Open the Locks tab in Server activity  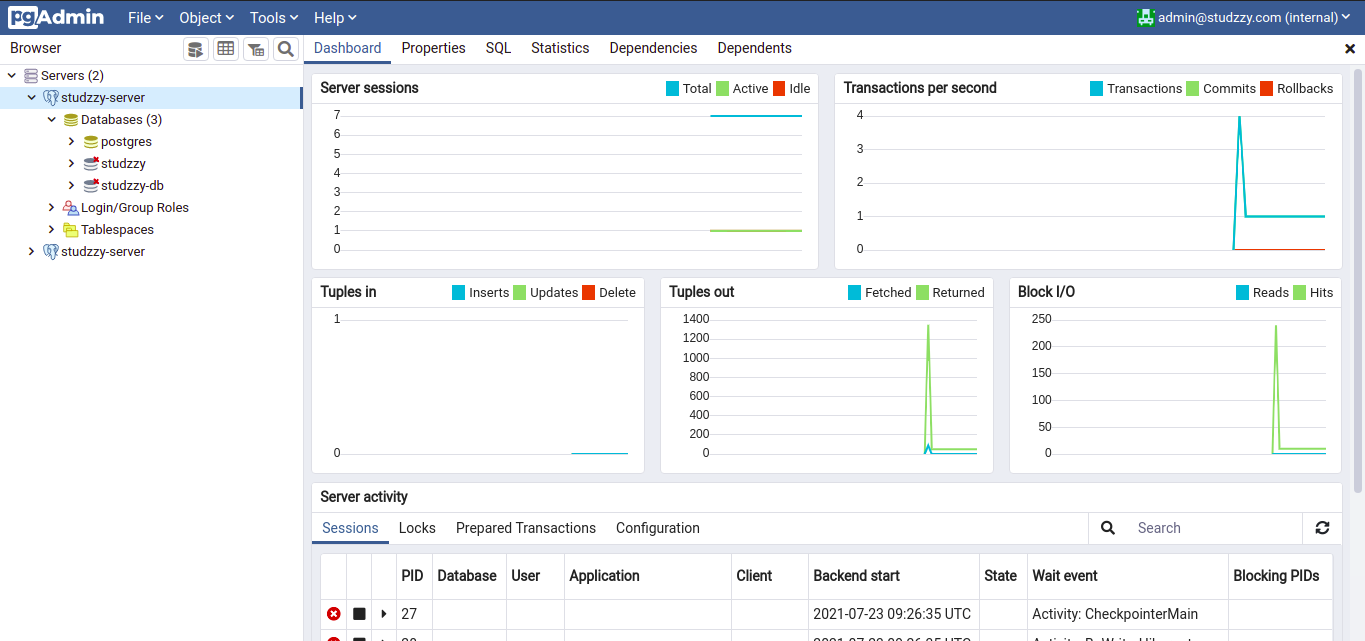[417, 528]
